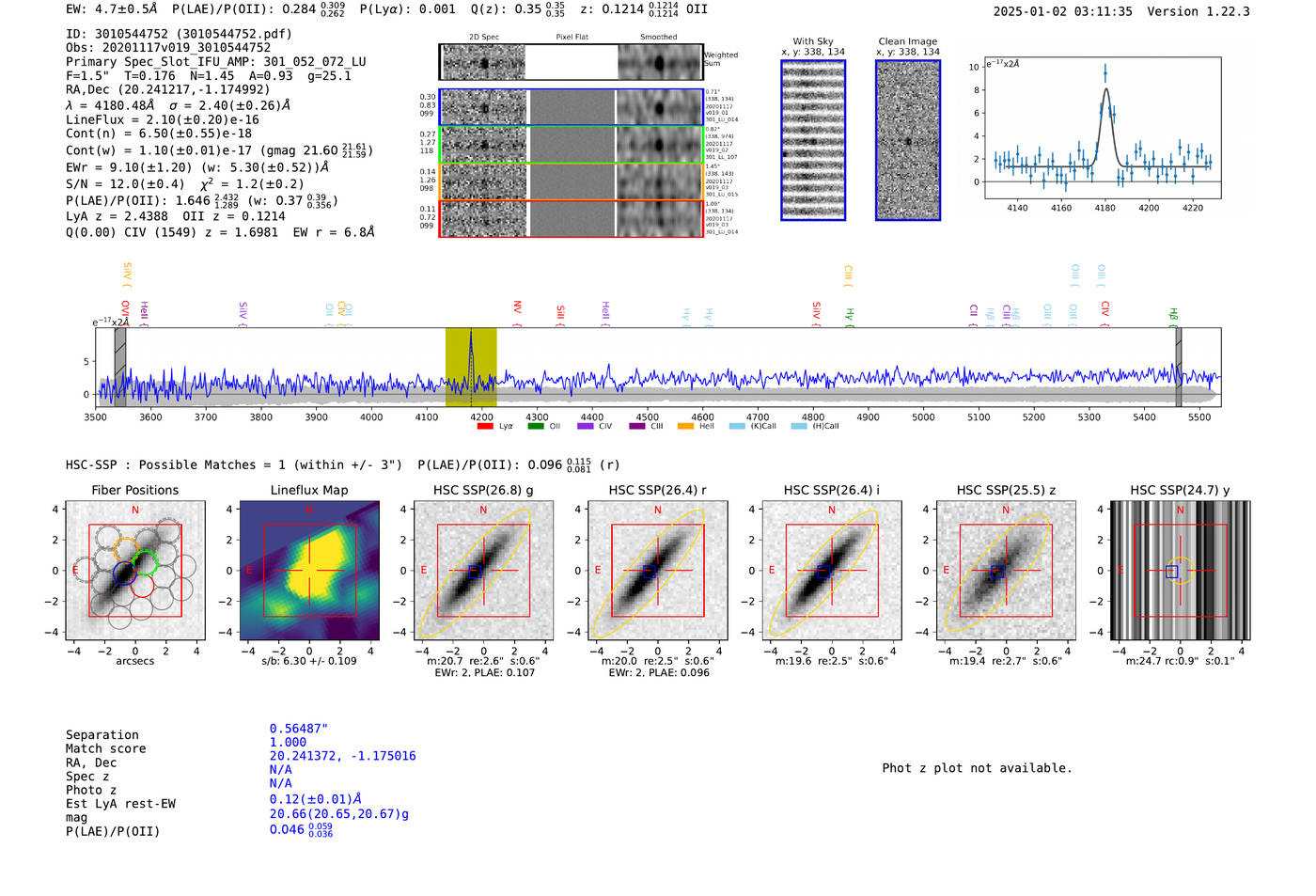Click the (H)CaII legend swatch
Screen dimensions: 1316x896
click(x=799, y=426)
